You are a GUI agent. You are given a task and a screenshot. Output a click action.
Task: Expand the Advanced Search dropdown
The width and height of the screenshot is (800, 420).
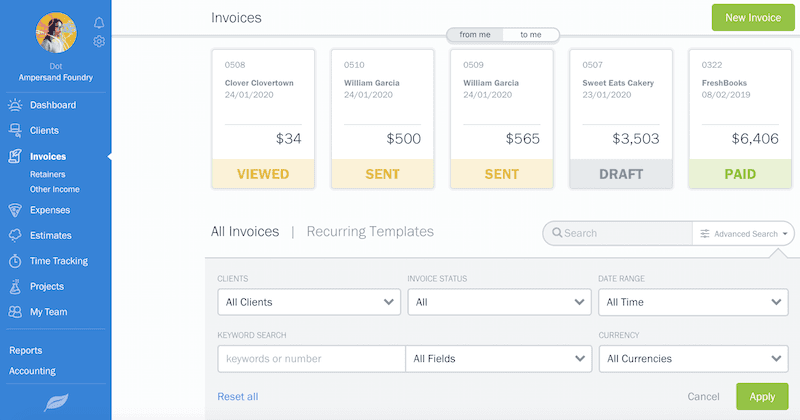tap(744, 234)
